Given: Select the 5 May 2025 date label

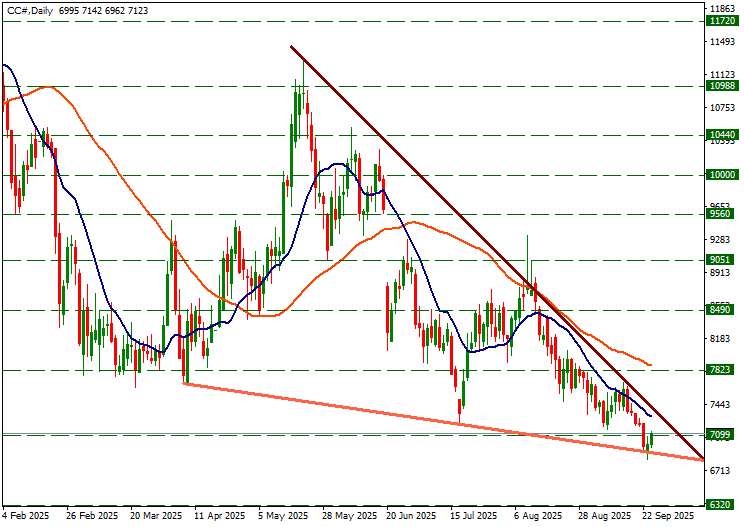Looking at the screenshot, I should pos(283,516).
